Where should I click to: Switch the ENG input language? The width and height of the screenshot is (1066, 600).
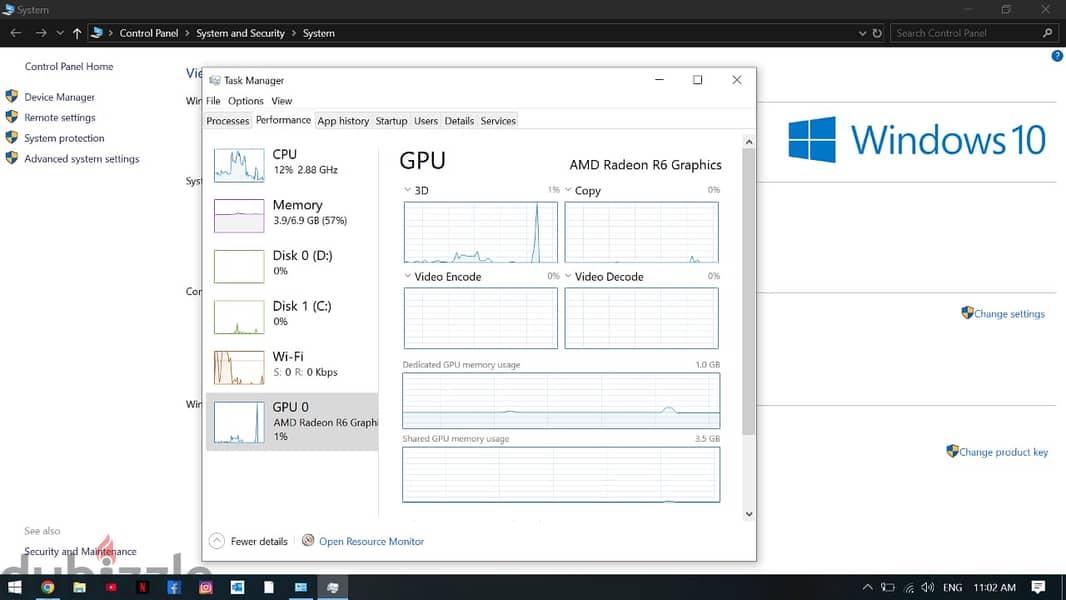952,587
